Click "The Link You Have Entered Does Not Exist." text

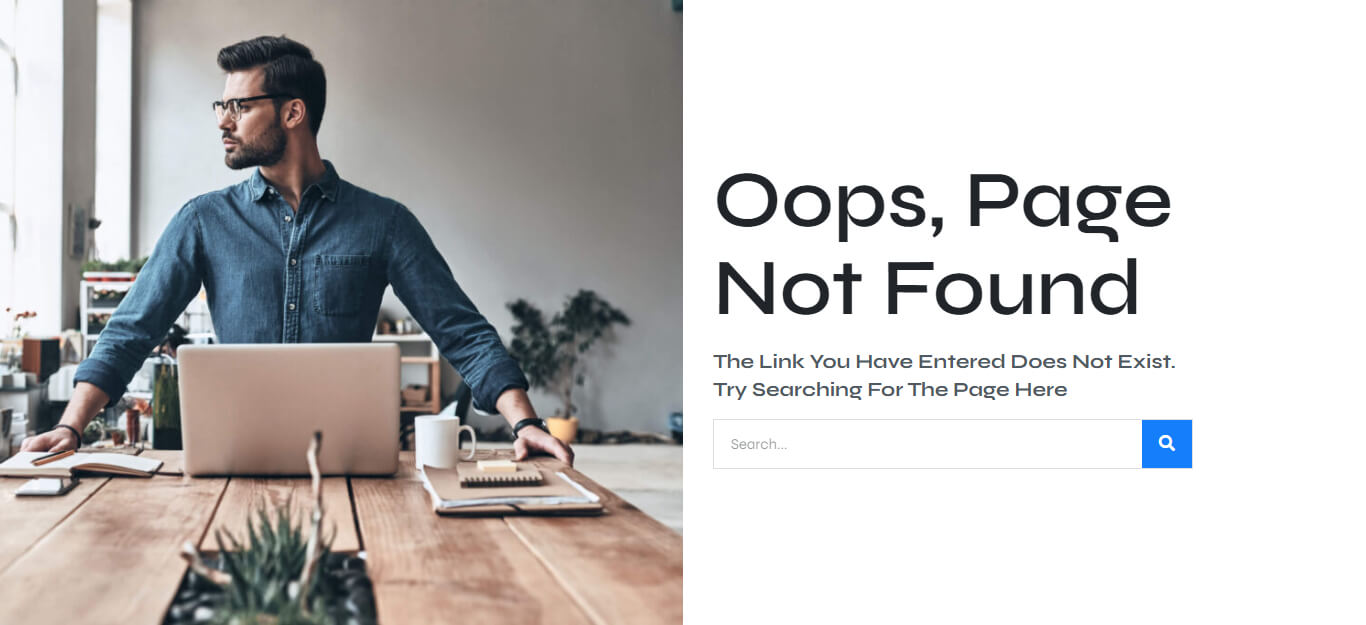(x=944, y=361)
